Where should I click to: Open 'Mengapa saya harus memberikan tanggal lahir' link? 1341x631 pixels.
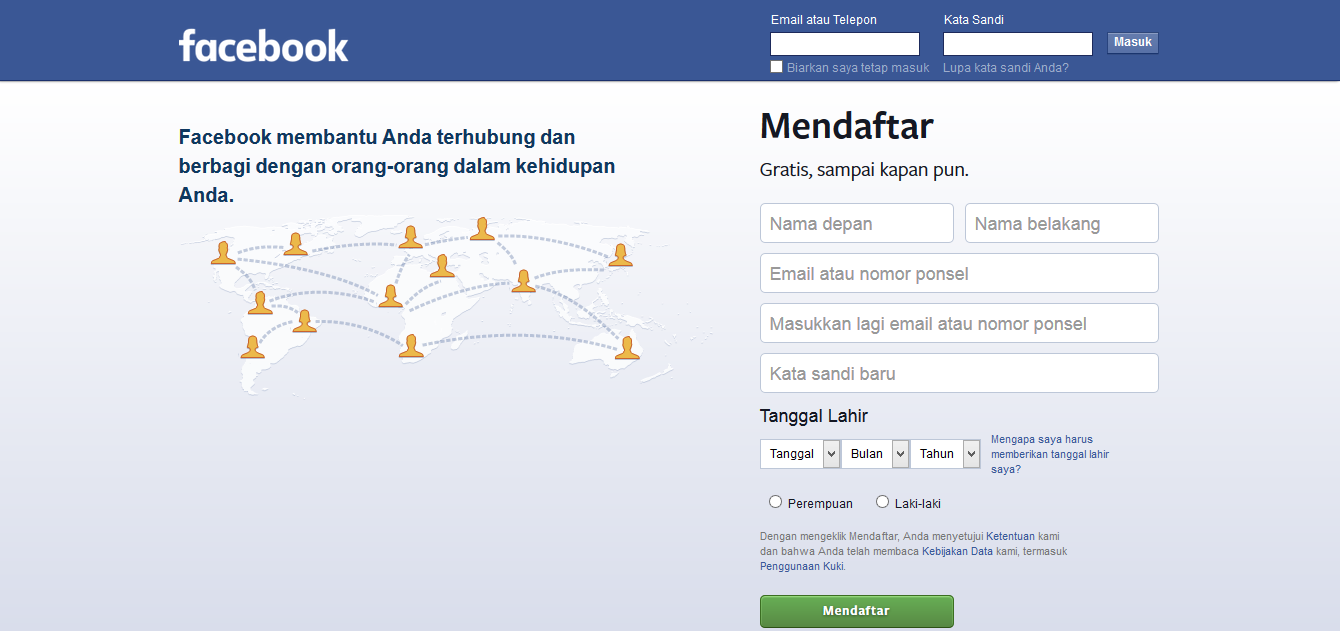click(1050, 454)
